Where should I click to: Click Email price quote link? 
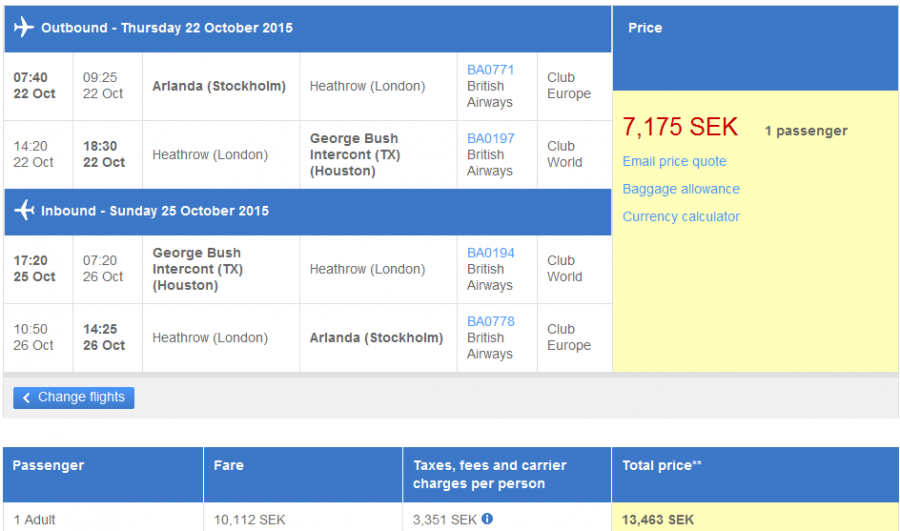(x=674, y=162)
